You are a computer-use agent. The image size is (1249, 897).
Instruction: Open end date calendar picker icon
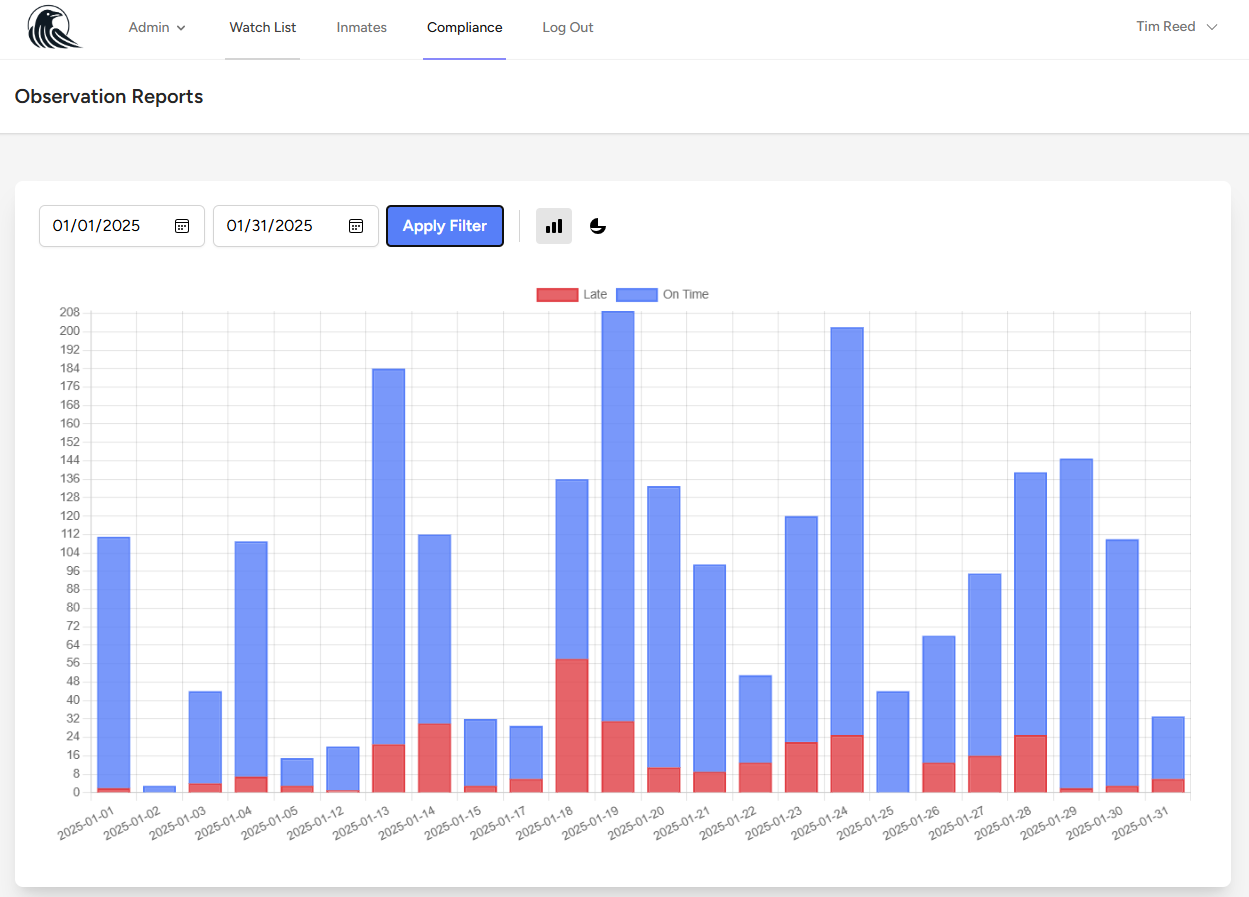pos(356,226)
